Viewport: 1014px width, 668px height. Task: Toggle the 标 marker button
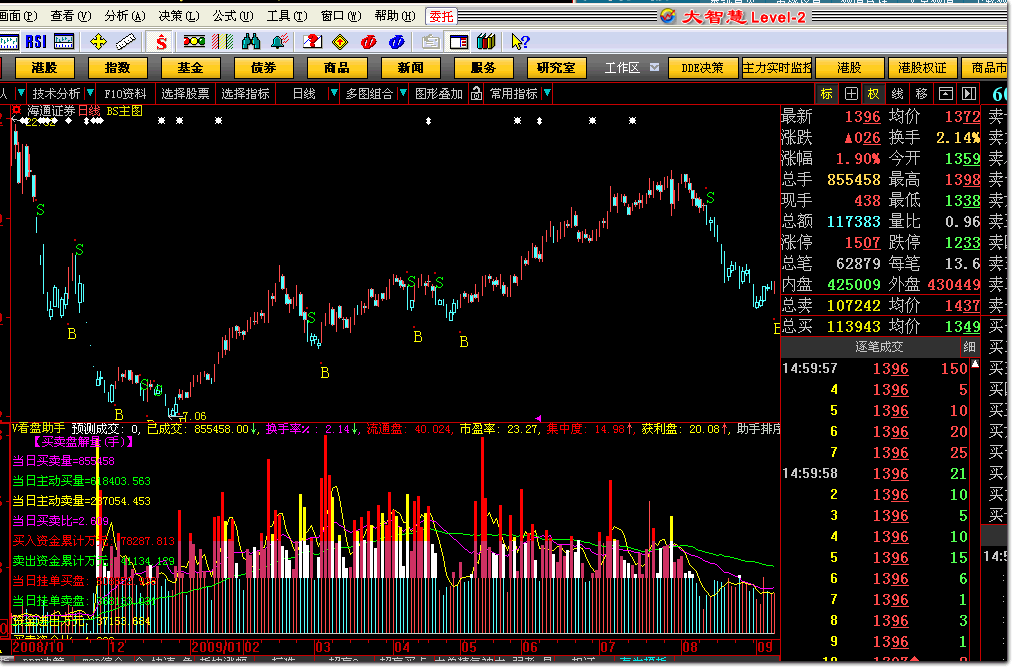click(x=826, y=94)
